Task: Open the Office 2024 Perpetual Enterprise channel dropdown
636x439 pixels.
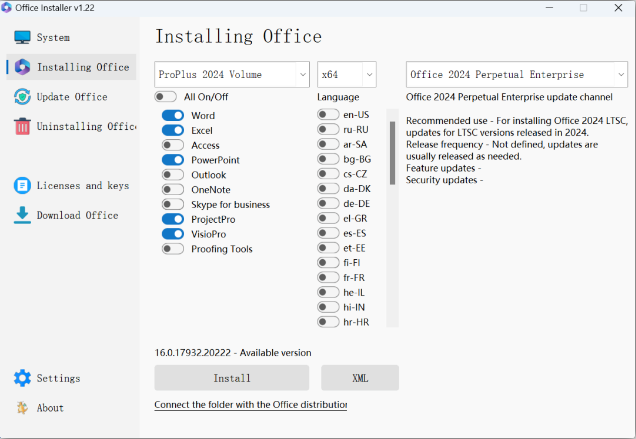Action: pos(516,74)
